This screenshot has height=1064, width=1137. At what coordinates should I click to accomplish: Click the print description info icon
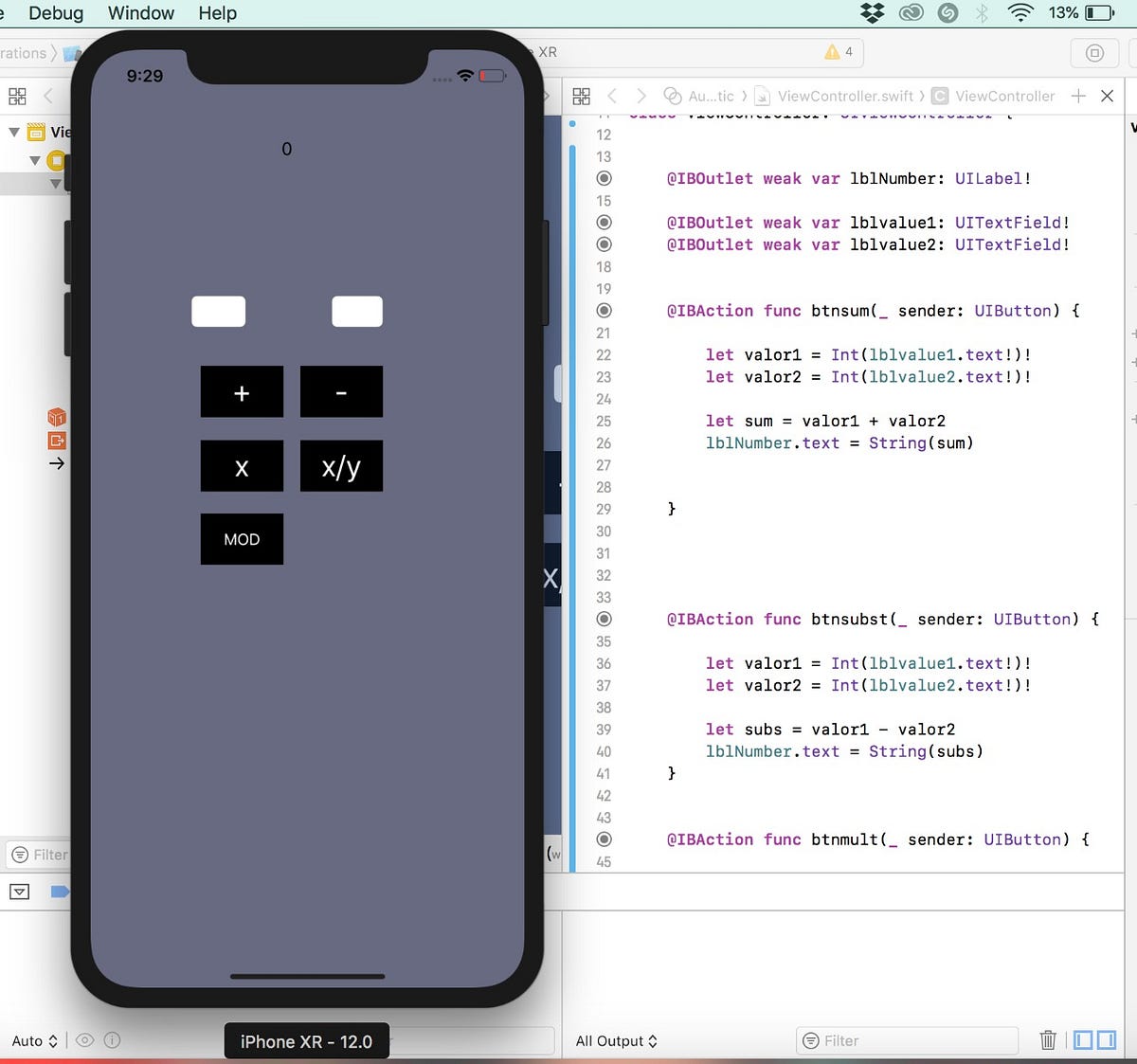pyautogui.click(x=112, y=1040)
